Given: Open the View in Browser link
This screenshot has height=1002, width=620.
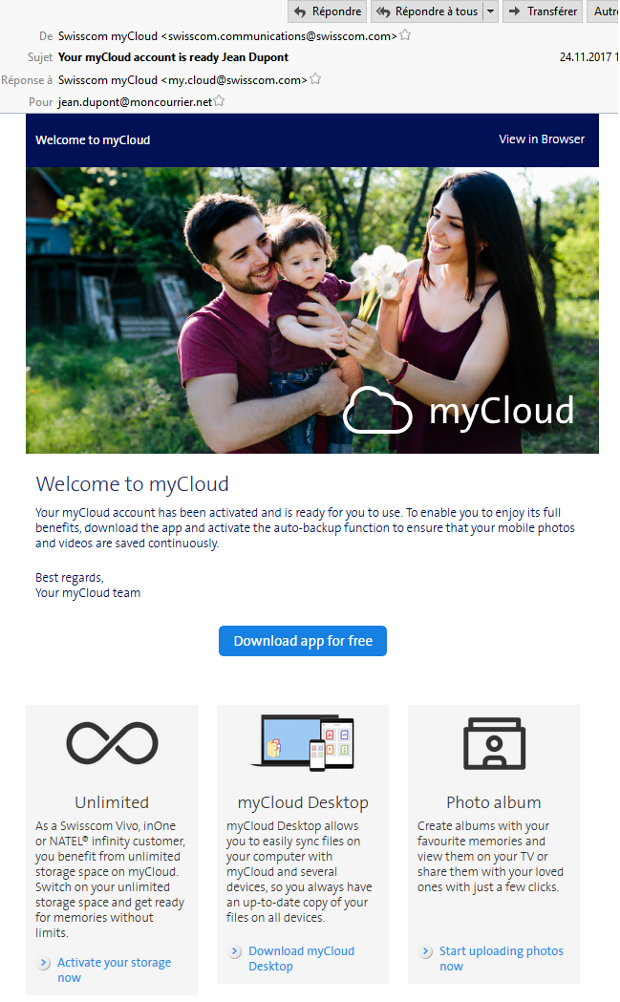Looking at the screenshot, I should [541, 139].
